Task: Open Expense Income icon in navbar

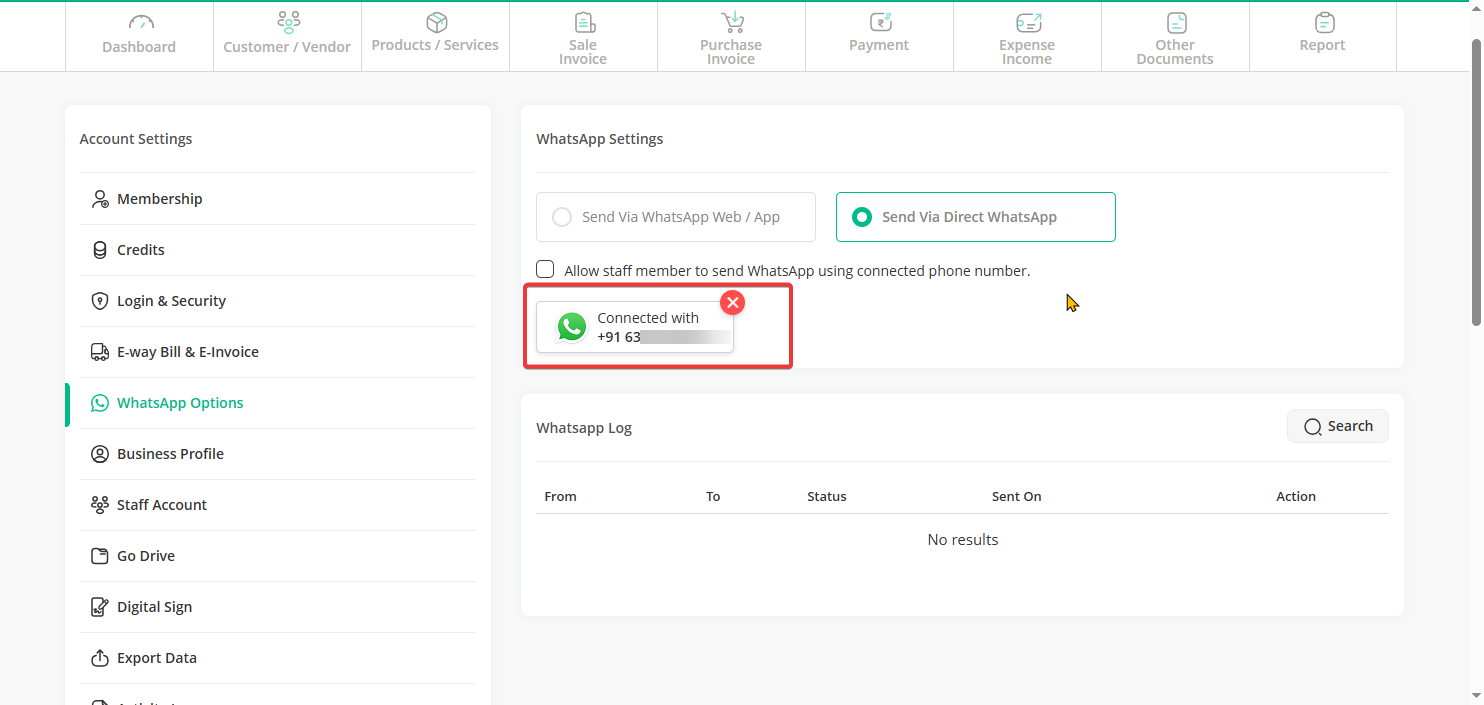Action: click(1027, 22)
